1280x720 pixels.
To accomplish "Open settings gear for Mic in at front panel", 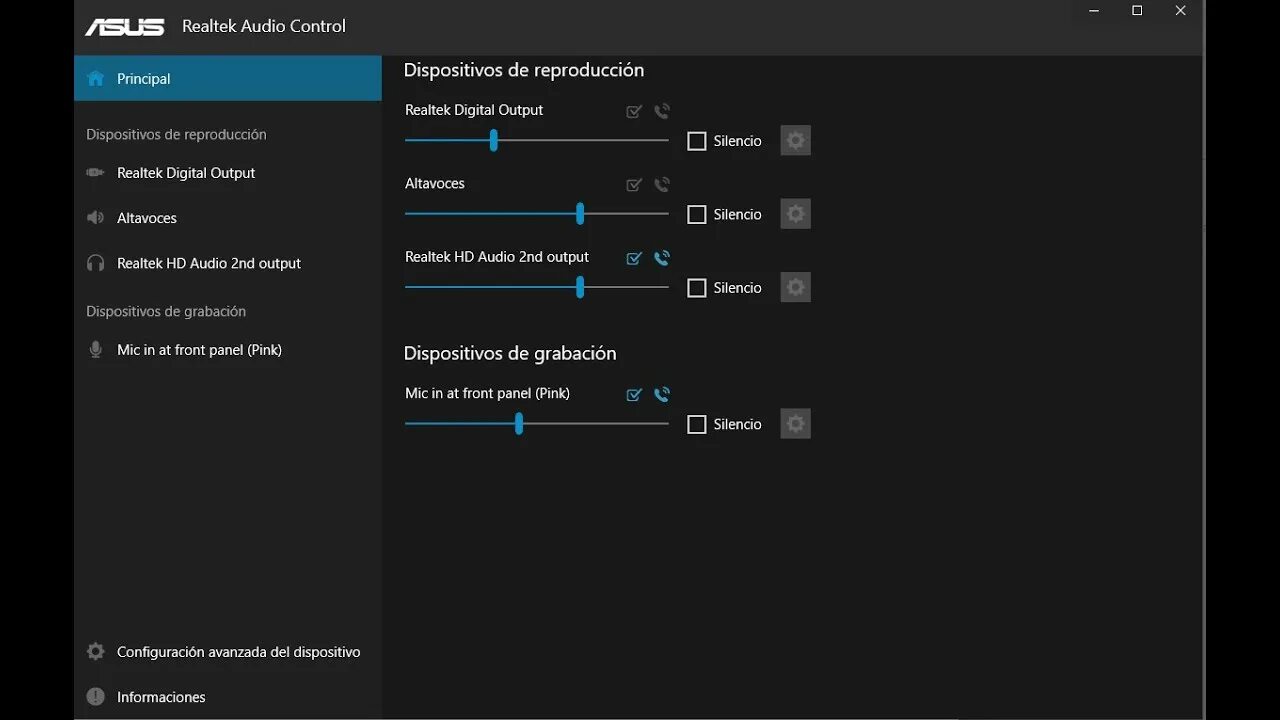I will (796, 424).
